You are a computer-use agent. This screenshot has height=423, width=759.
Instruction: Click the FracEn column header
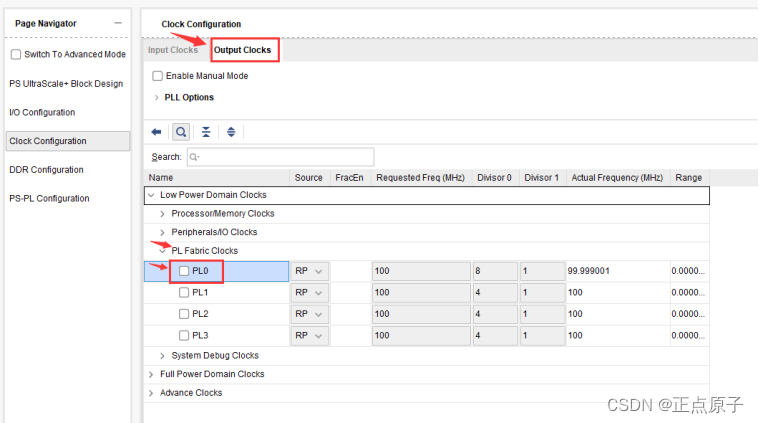pos(350,178)
